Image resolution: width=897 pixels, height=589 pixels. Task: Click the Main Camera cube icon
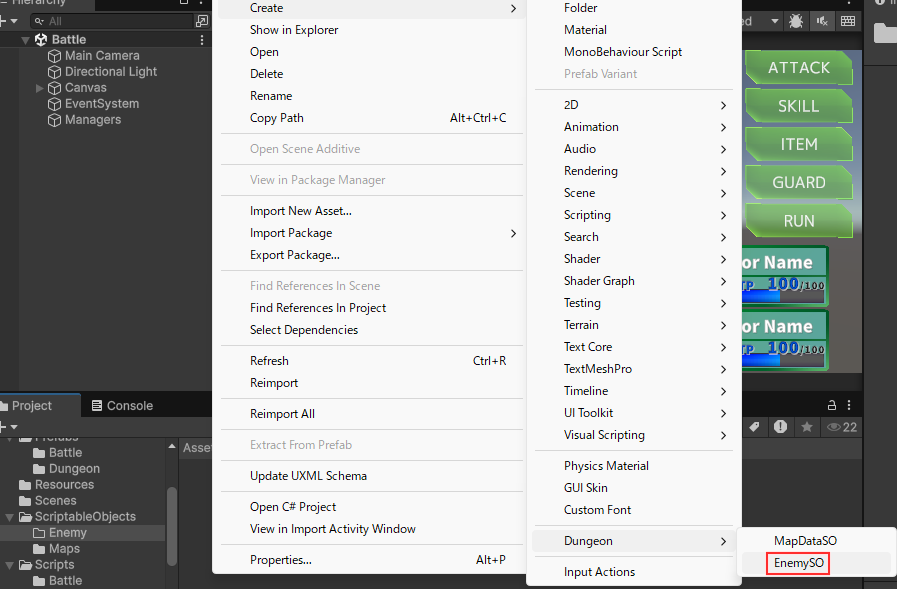[54, 56]
